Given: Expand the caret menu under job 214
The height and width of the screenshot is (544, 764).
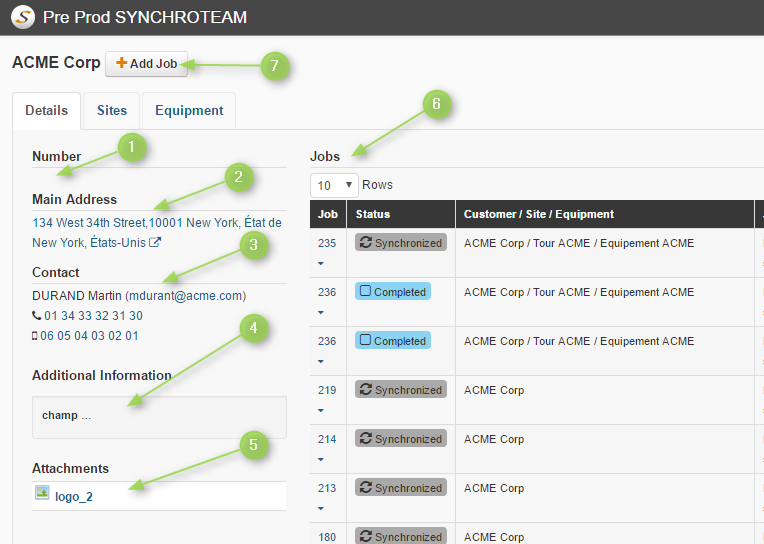Looking at the screenshot, I should click(321, 460).
